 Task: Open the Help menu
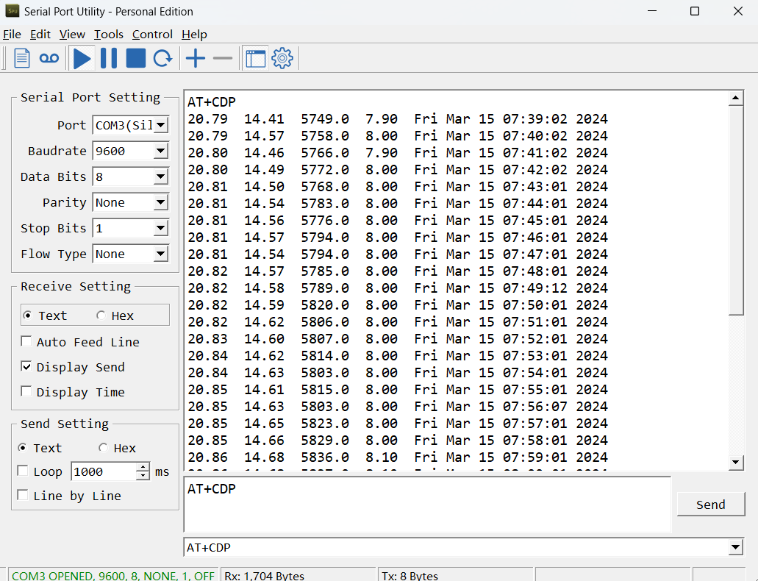(x=194, y=34)
